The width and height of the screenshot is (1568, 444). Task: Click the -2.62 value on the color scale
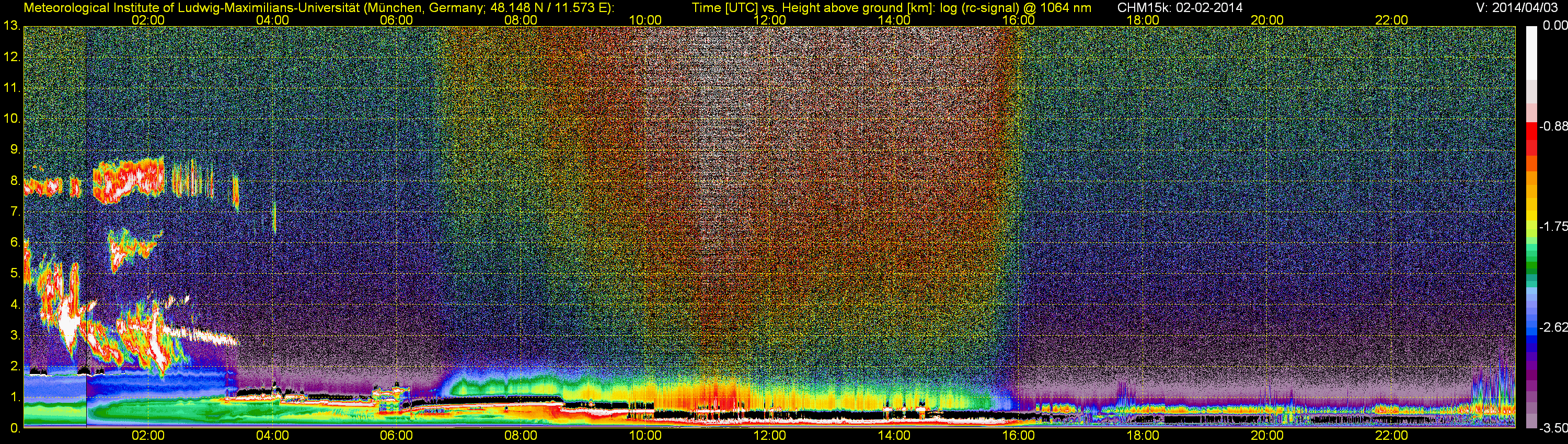click(1553, 327)
